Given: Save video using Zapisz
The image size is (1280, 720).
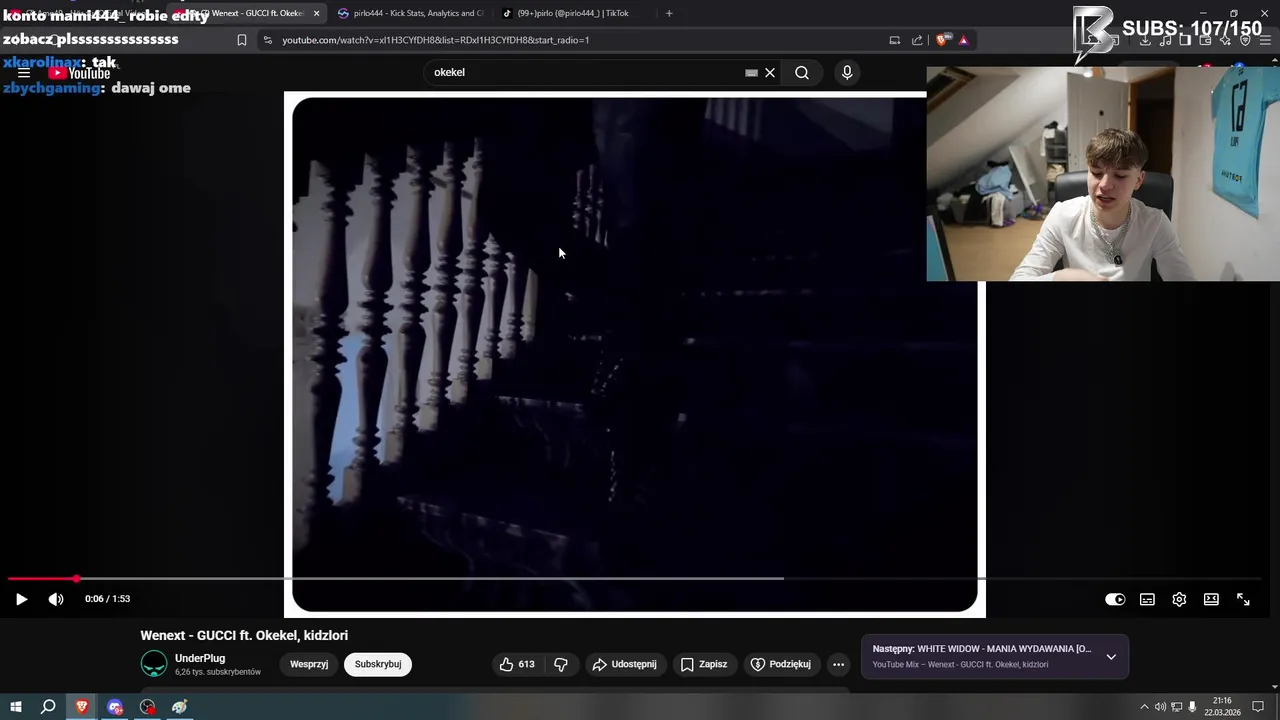Looking at the screenshot, I should (704, 664).
